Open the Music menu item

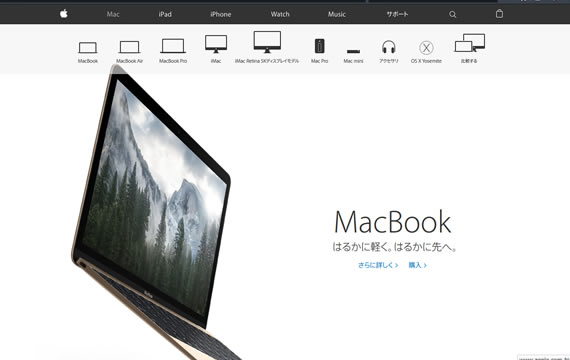point(337,14)
